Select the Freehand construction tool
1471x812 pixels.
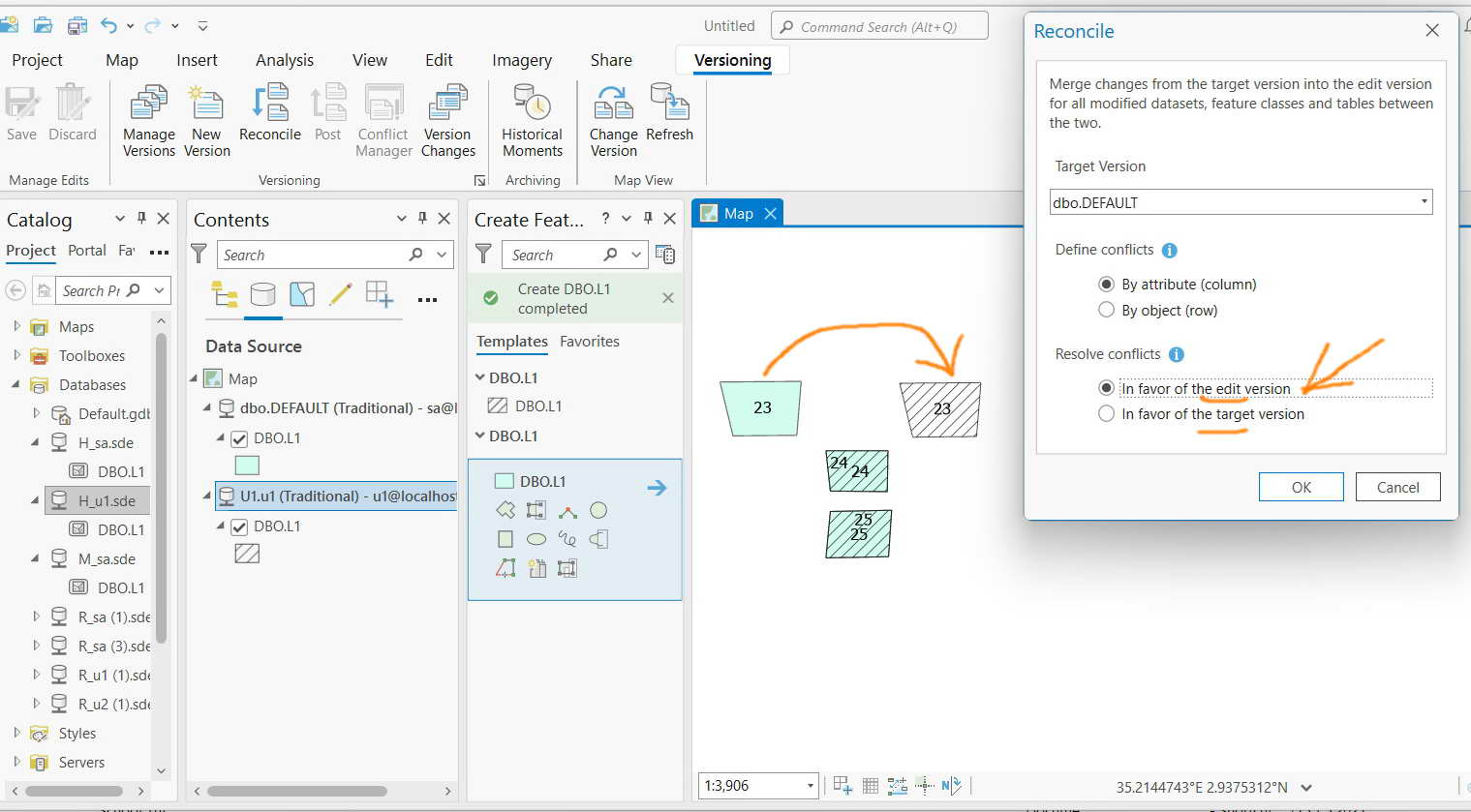[x=567, y=539]
